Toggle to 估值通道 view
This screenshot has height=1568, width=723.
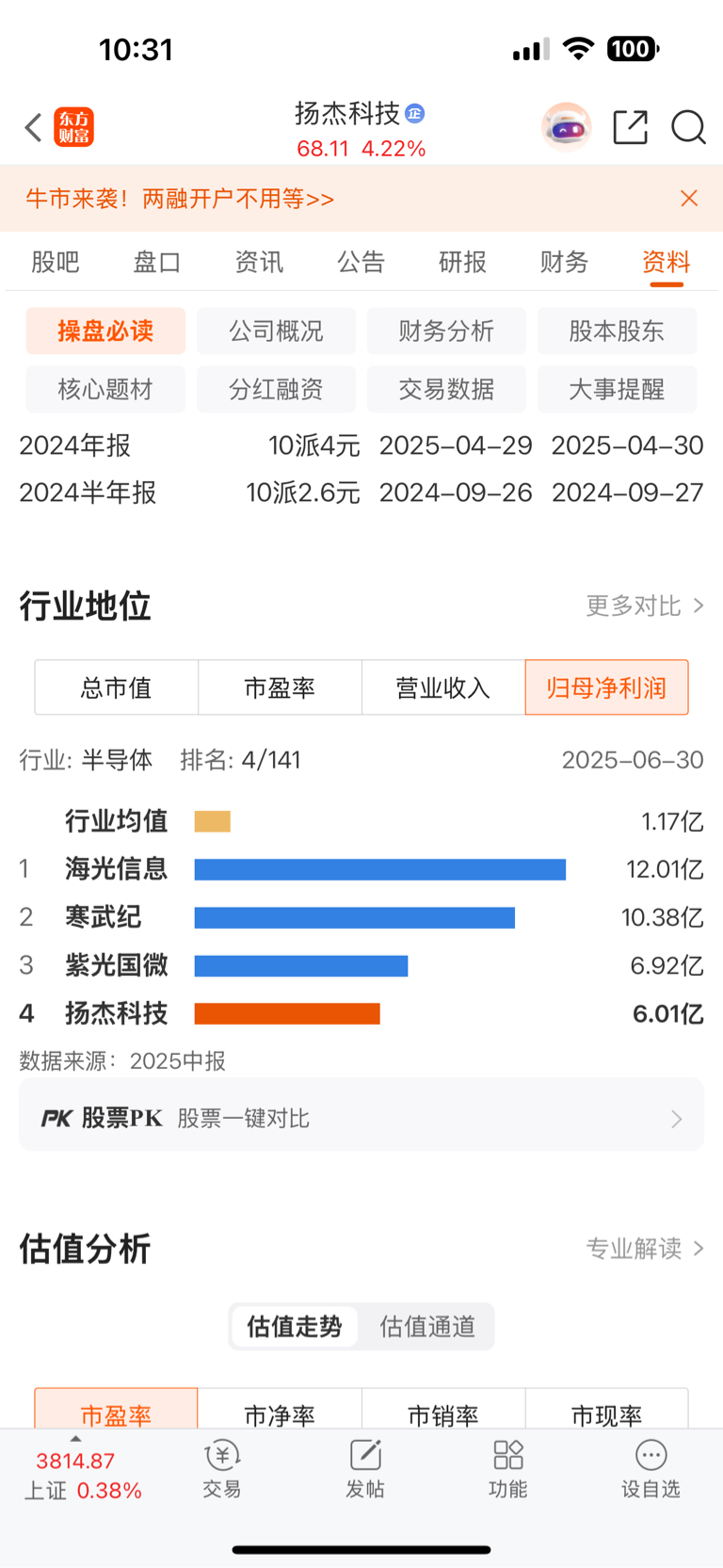[427, 1327]
